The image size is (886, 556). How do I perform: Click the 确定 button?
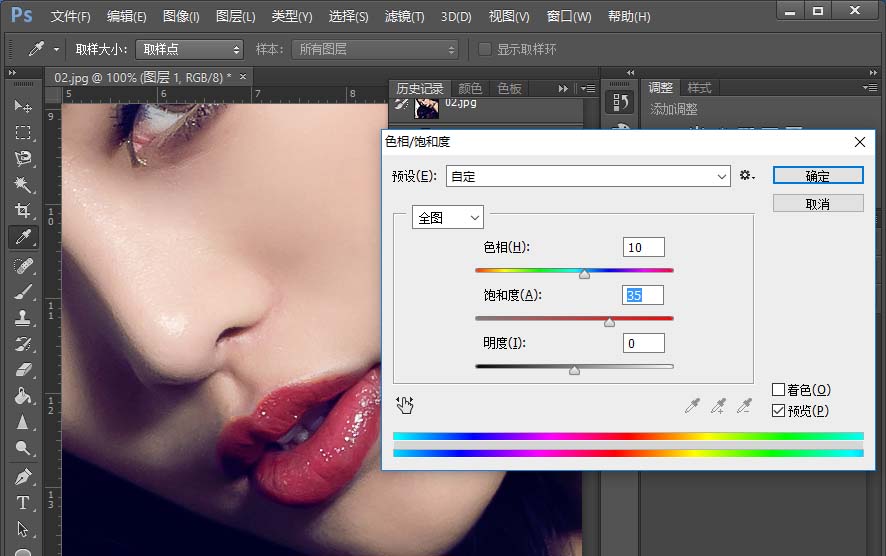(x=817, y=175)
